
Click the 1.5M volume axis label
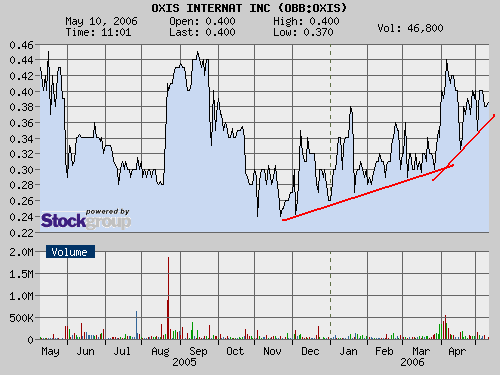click(x=22, y=274)
